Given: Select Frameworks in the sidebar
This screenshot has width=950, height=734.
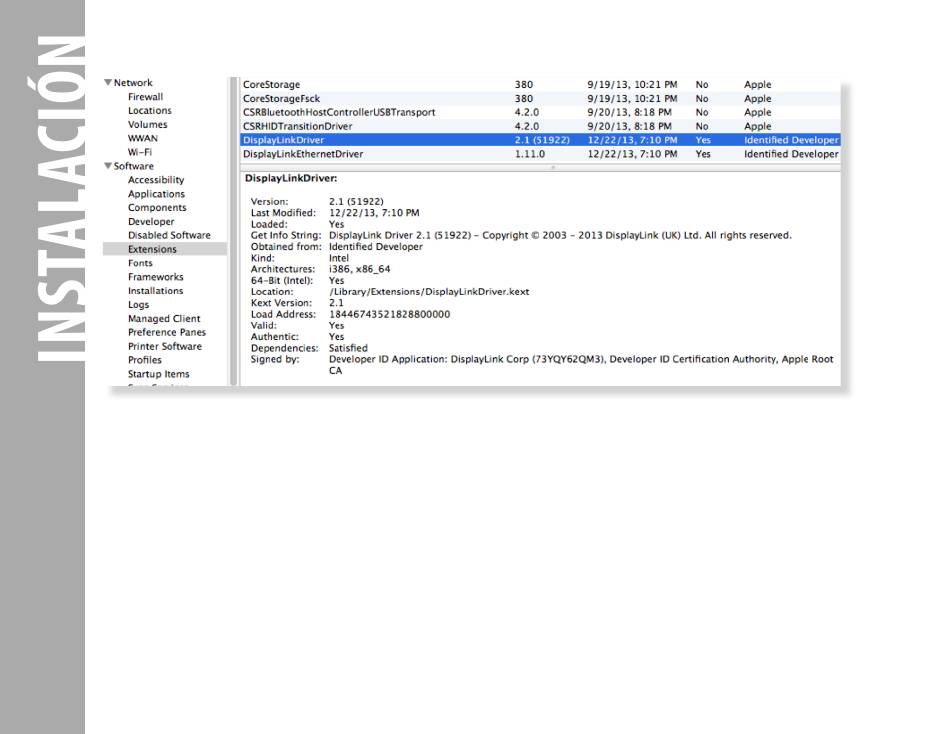Looking at the screenshot, I should 155,277.
